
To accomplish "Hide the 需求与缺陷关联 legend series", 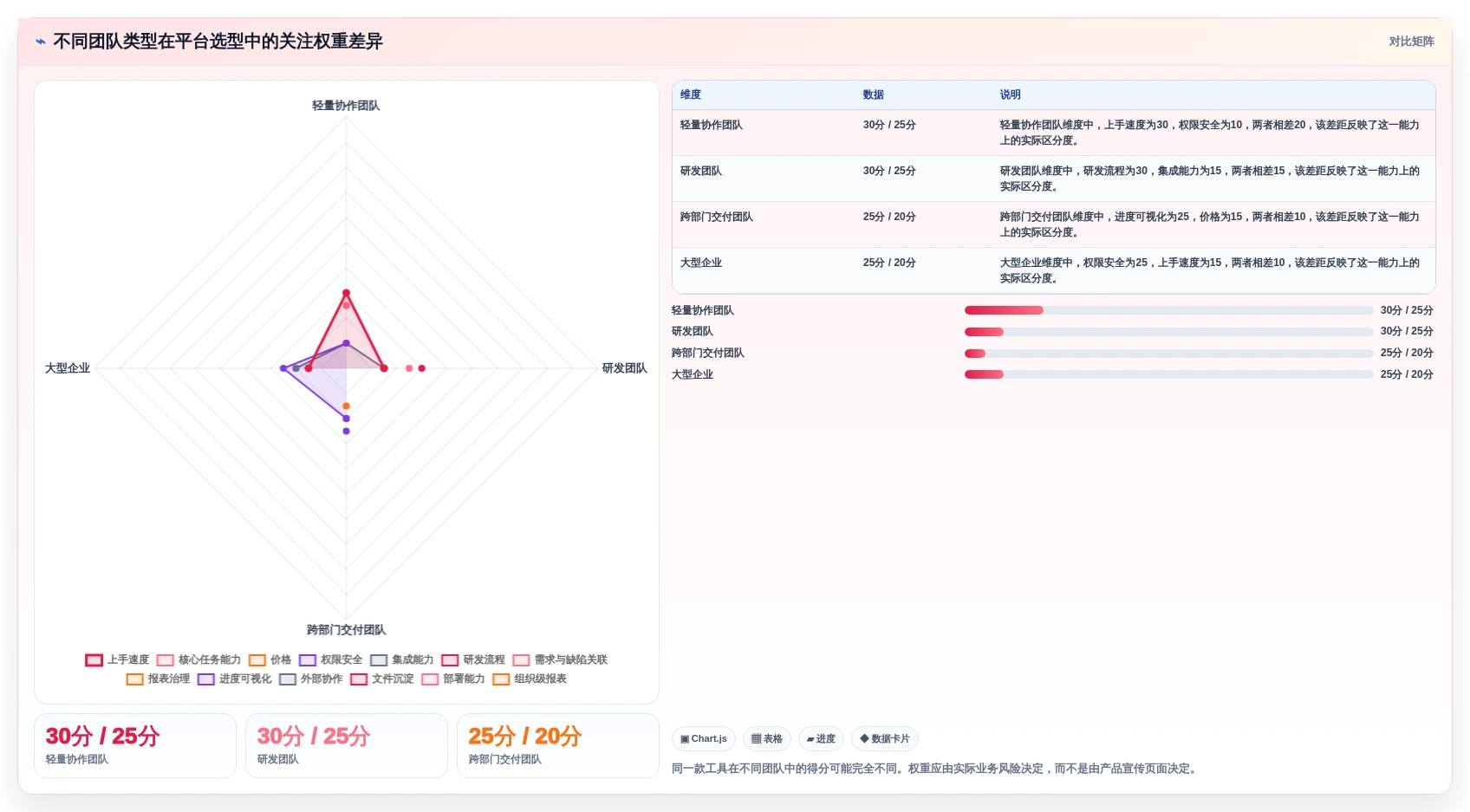I will tap(559, 659).
